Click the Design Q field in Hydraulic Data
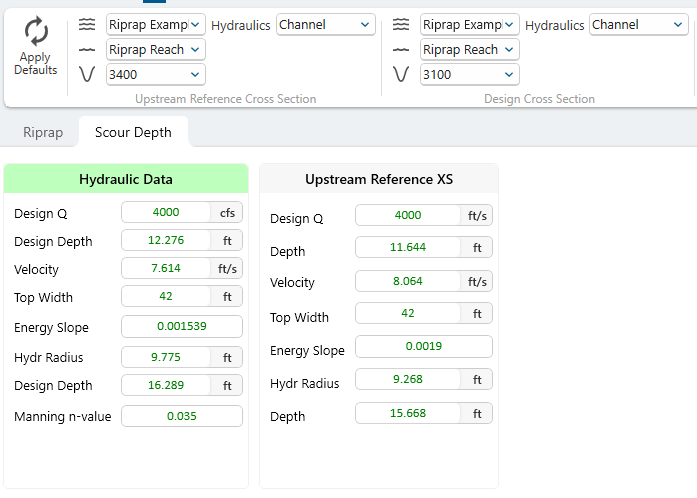 coord(166,212)
